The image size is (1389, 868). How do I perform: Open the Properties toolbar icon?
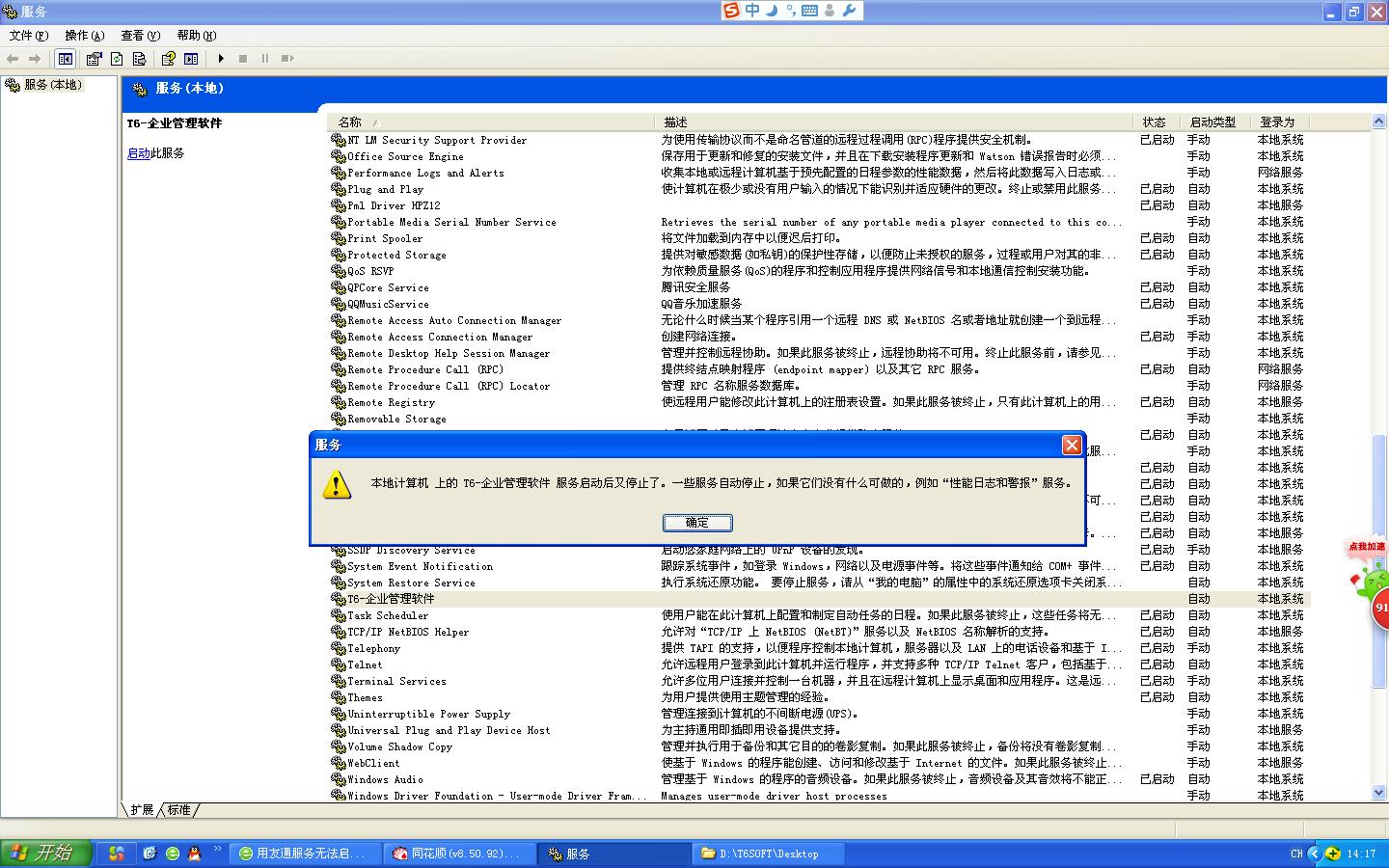pos(94,59)
